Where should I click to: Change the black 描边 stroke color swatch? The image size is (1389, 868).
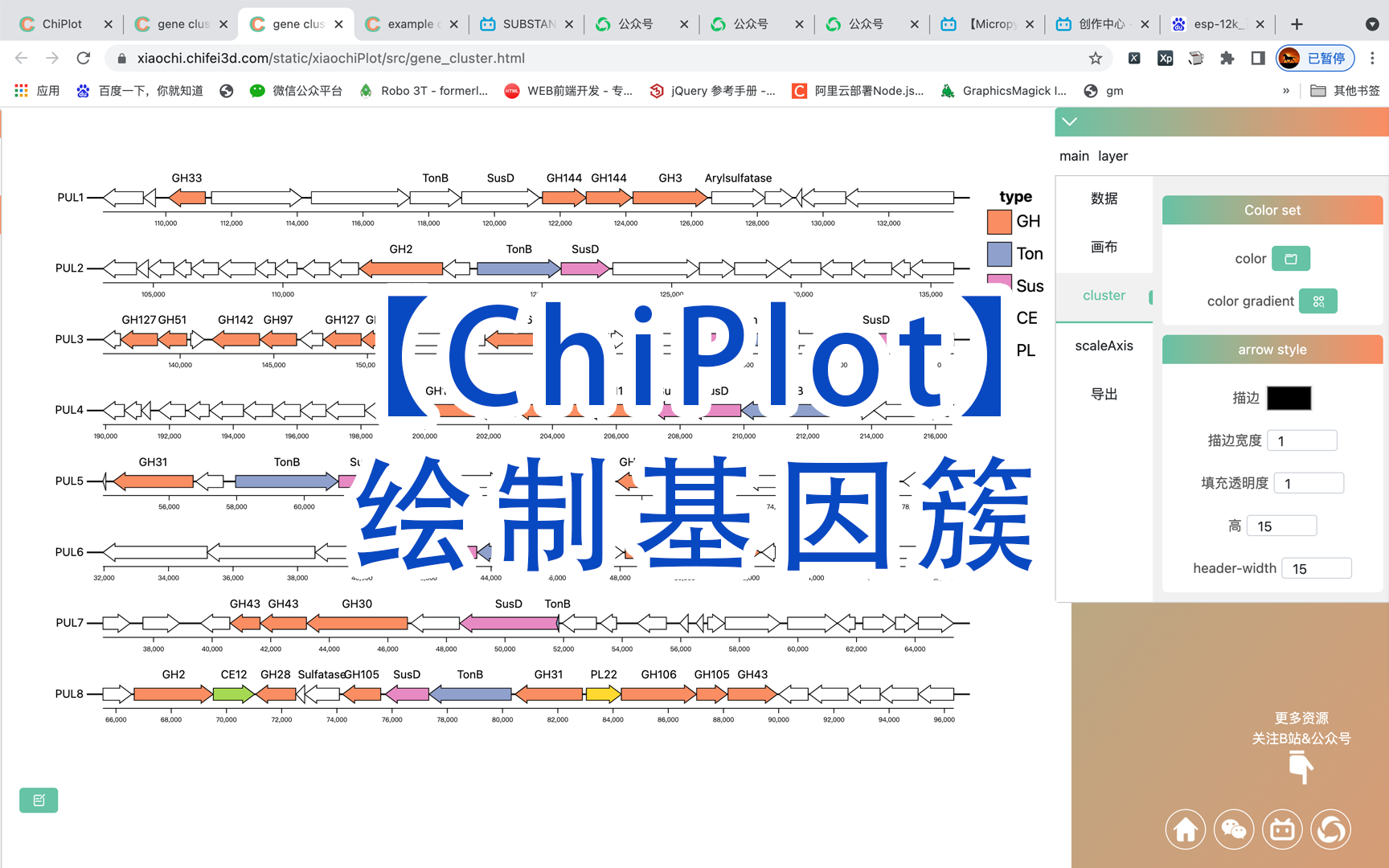click(1289, 398)
